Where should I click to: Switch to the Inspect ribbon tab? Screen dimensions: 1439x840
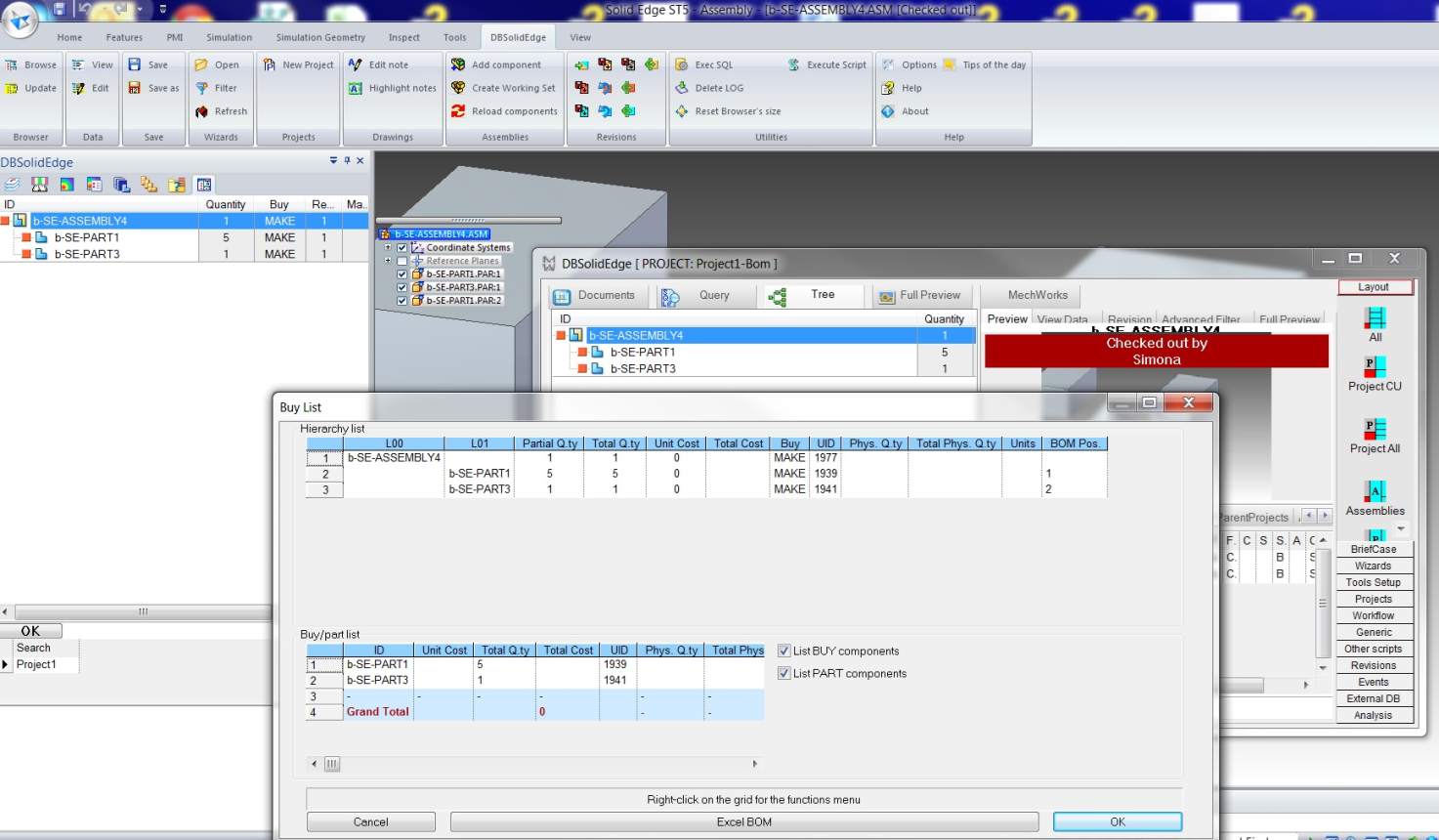coord(403,37)
